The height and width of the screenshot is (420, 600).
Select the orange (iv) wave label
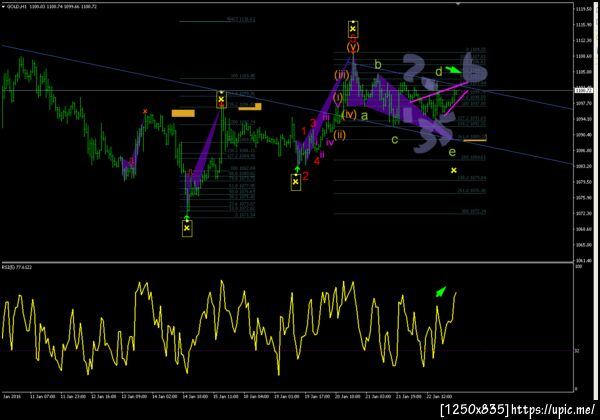(x=349, y=114)
